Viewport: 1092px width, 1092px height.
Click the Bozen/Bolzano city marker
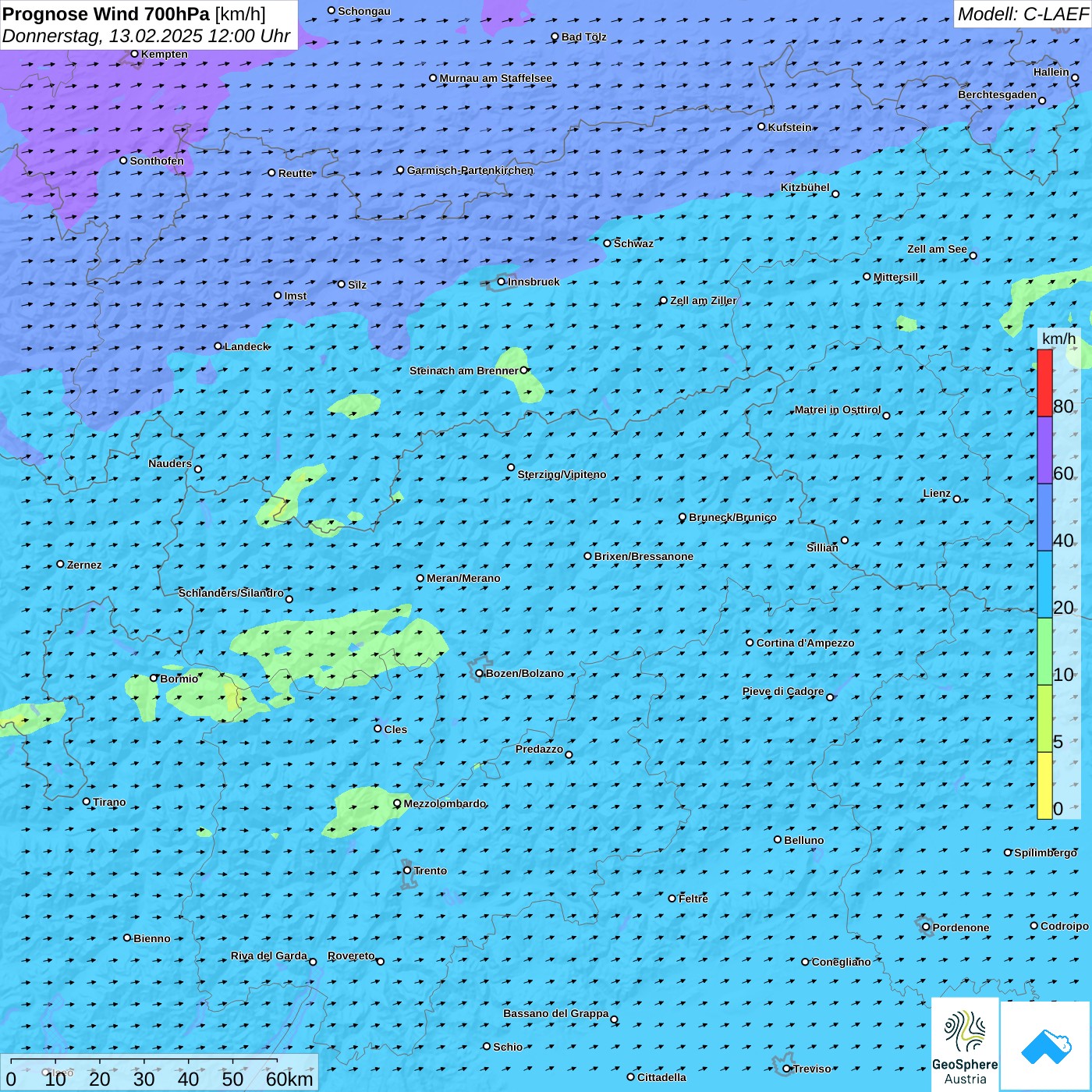point(479,673)
